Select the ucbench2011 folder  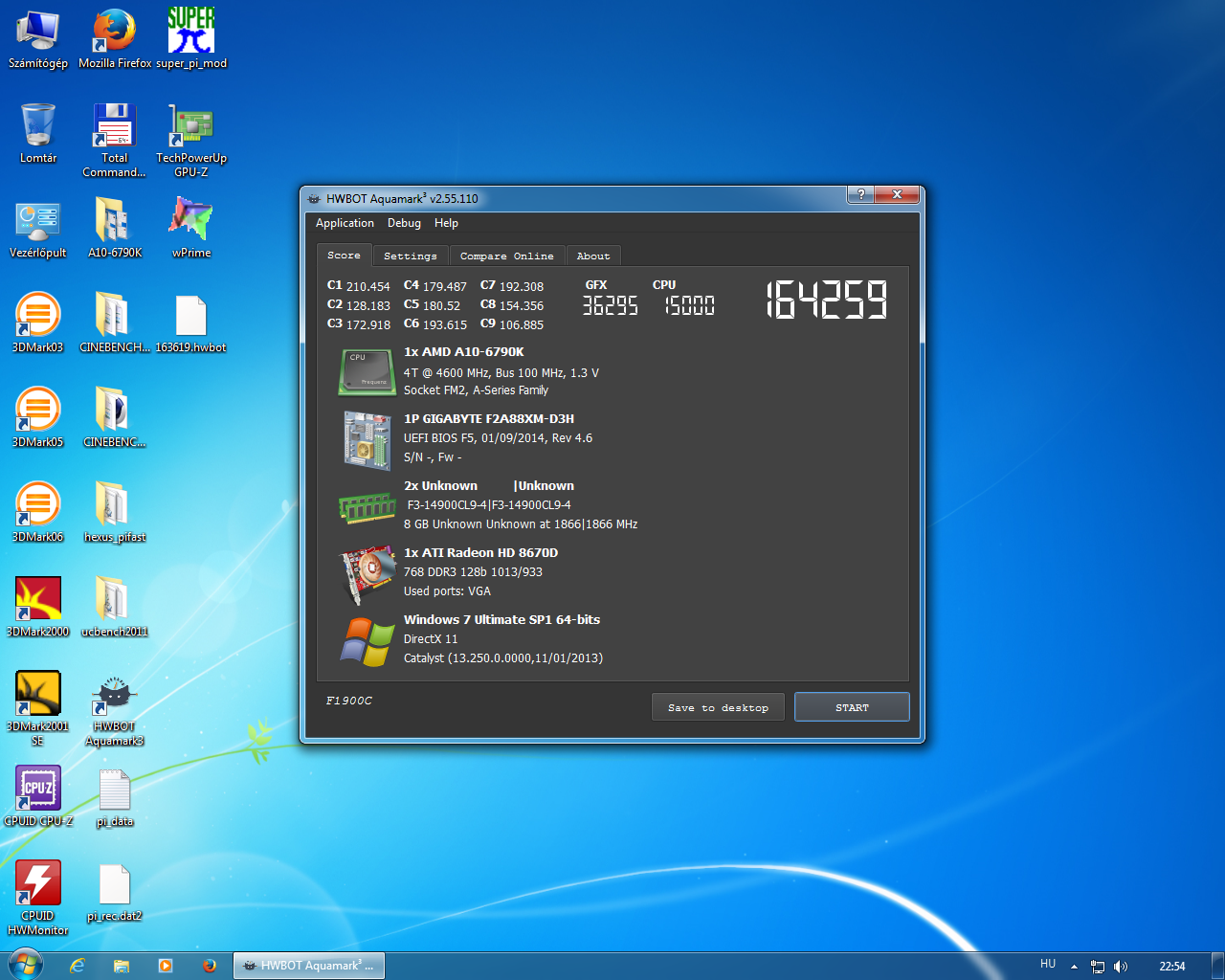click(115, 608)
